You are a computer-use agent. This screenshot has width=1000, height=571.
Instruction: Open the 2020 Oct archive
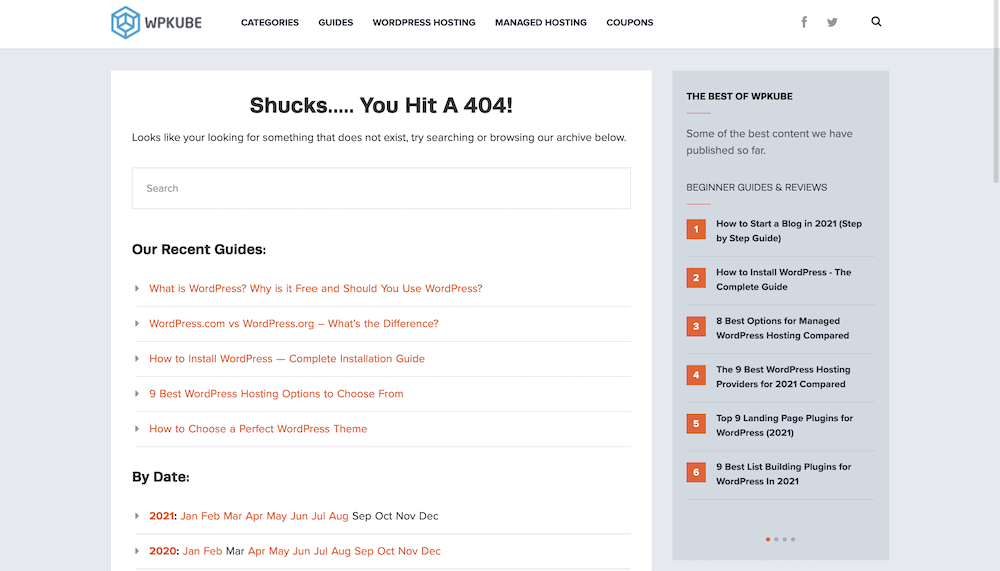point(386,551)
